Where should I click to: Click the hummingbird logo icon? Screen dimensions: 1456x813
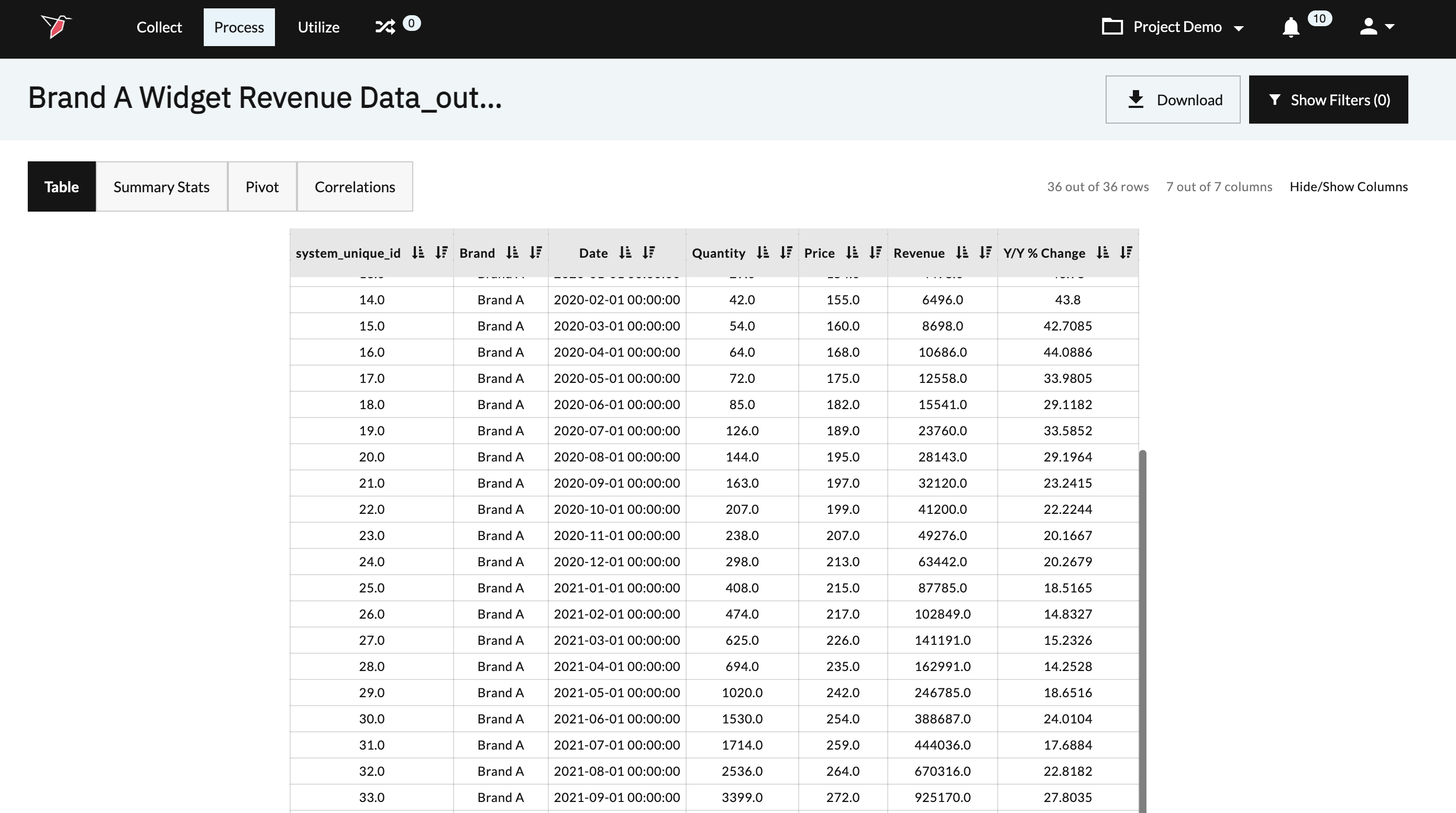(56, 26)
